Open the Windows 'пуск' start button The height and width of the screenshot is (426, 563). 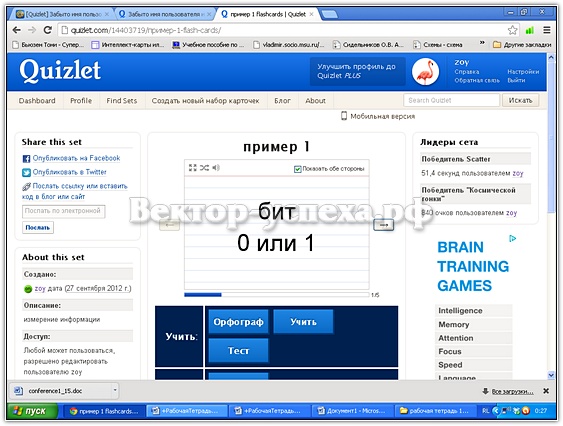(x=31, y=411)
